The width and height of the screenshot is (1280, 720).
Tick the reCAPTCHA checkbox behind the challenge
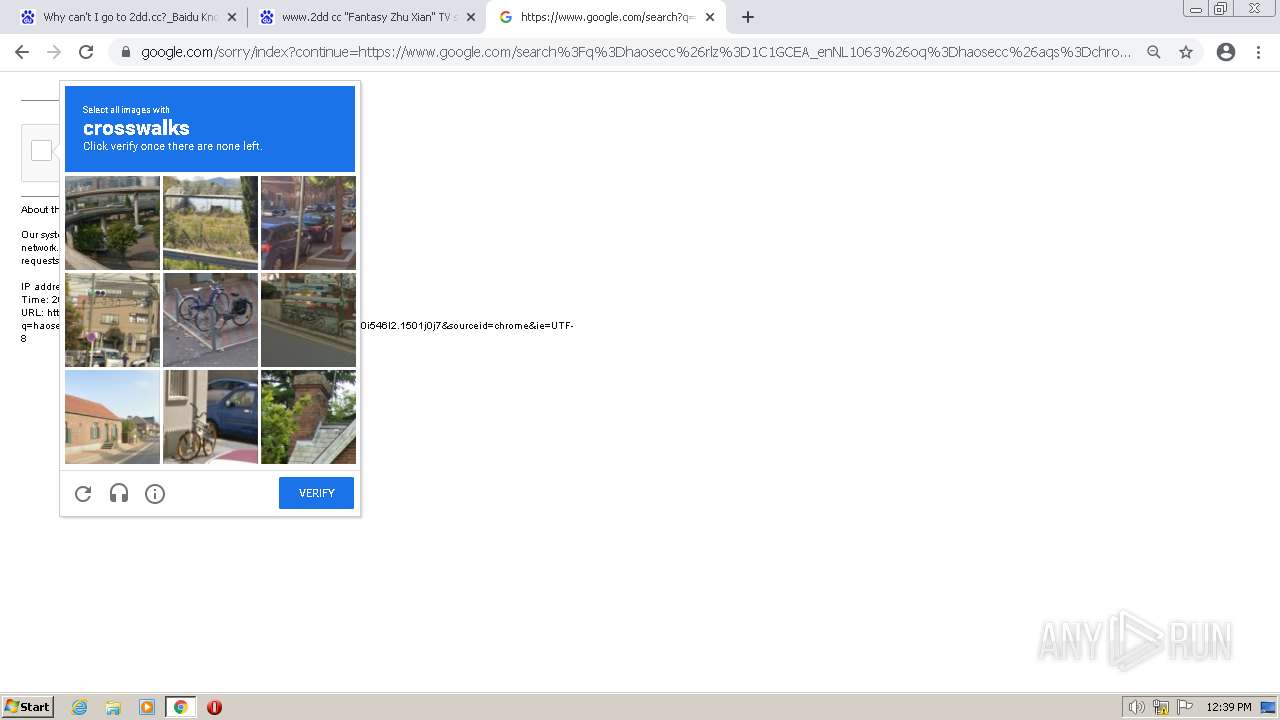(41, 151)
